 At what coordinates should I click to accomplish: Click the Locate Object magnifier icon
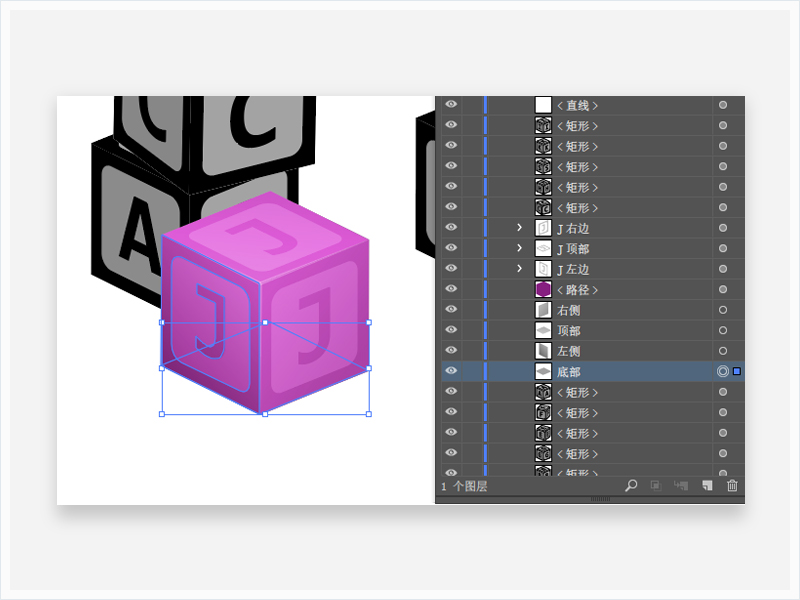pyautogui.click(x=631, y=486)
